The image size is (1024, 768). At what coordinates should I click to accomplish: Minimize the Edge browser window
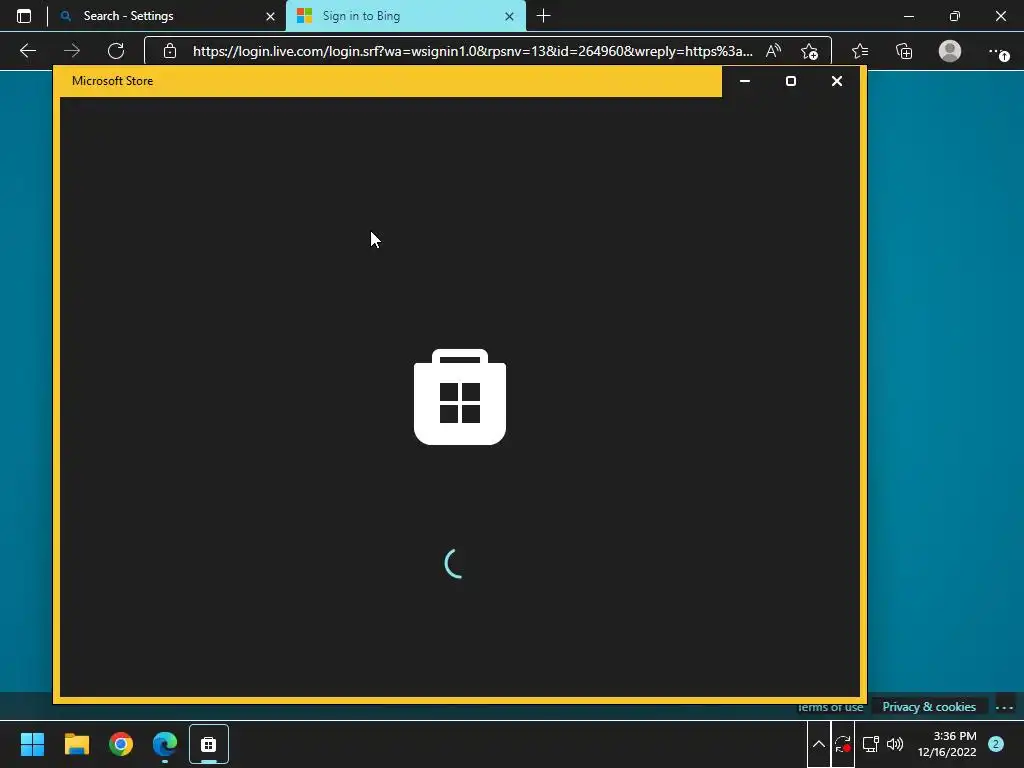click(908, 16)
